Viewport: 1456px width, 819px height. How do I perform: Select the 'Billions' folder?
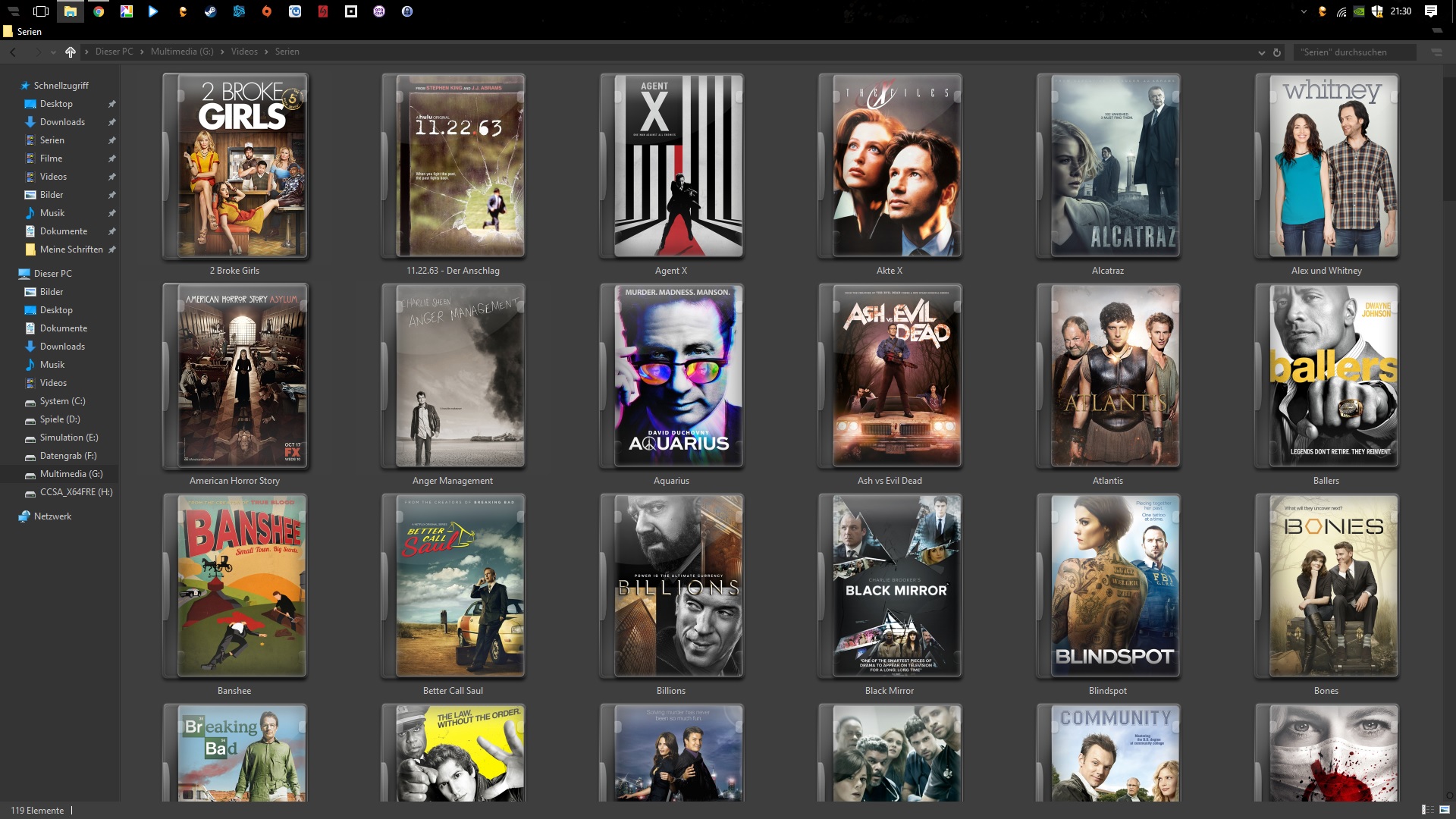click(x=671, y=595)
